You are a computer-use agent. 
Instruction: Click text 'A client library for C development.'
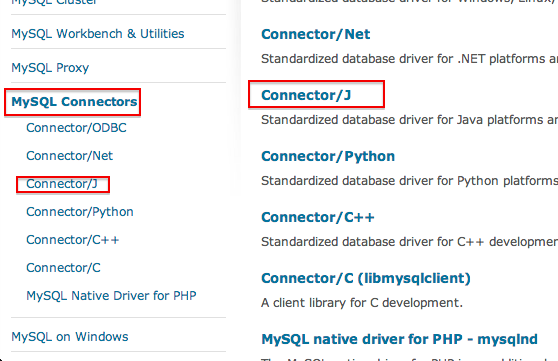point(362,303)
